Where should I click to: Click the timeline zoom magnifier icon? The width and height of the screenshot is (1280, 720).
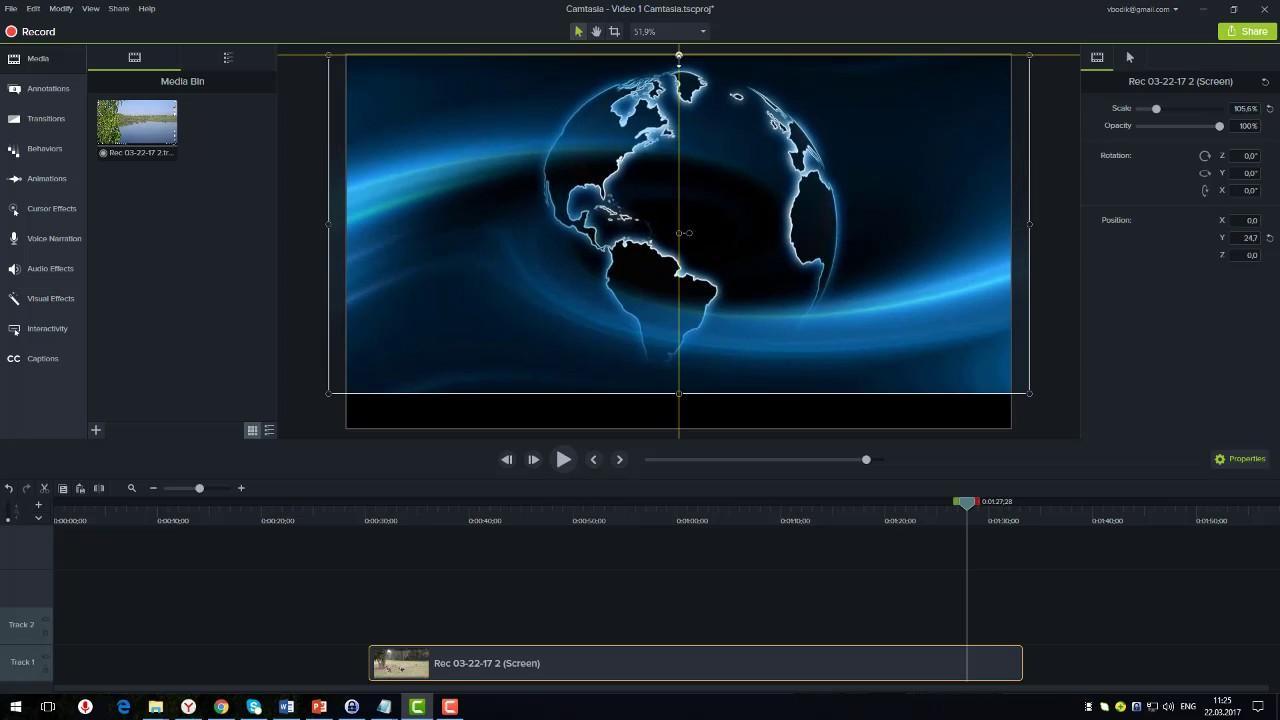point(131,488)
